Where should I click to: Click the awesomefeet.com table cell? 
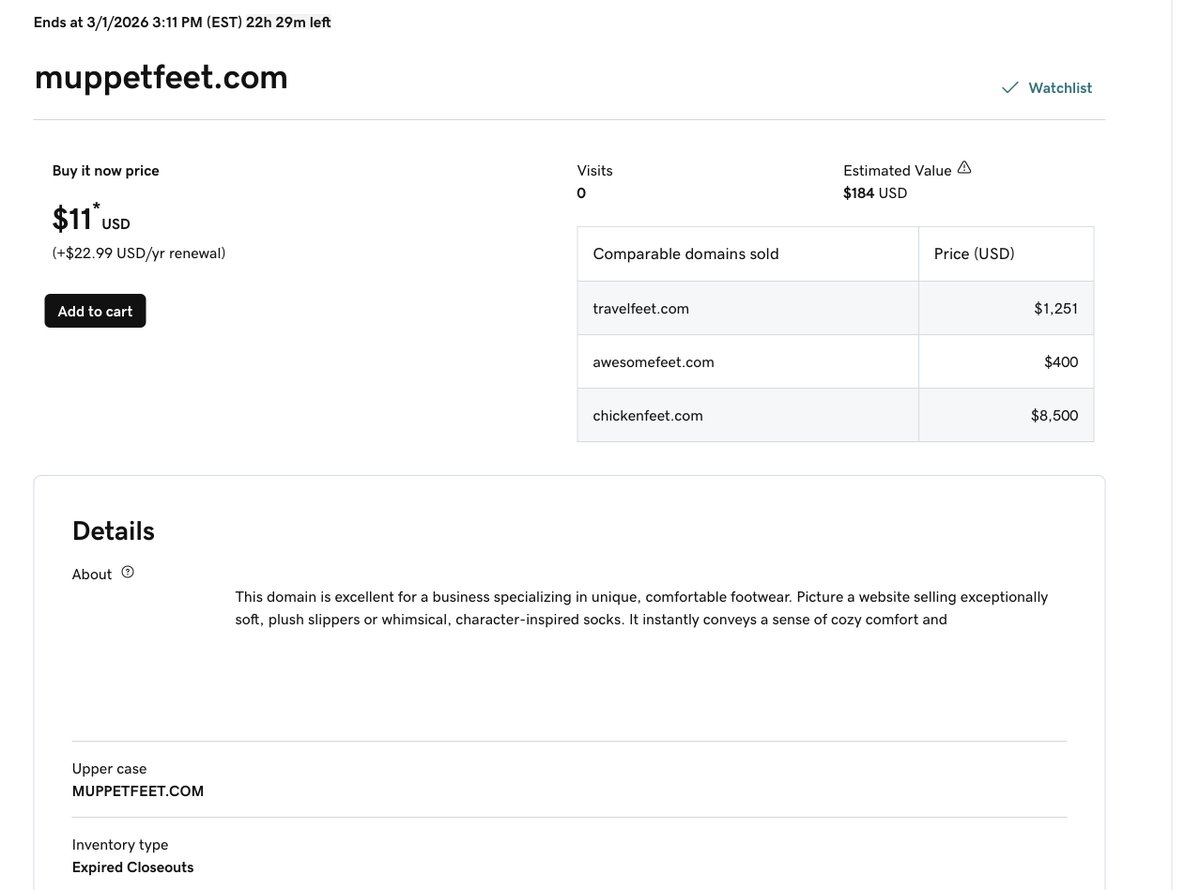pyautogui.click(x=748, y=362)
